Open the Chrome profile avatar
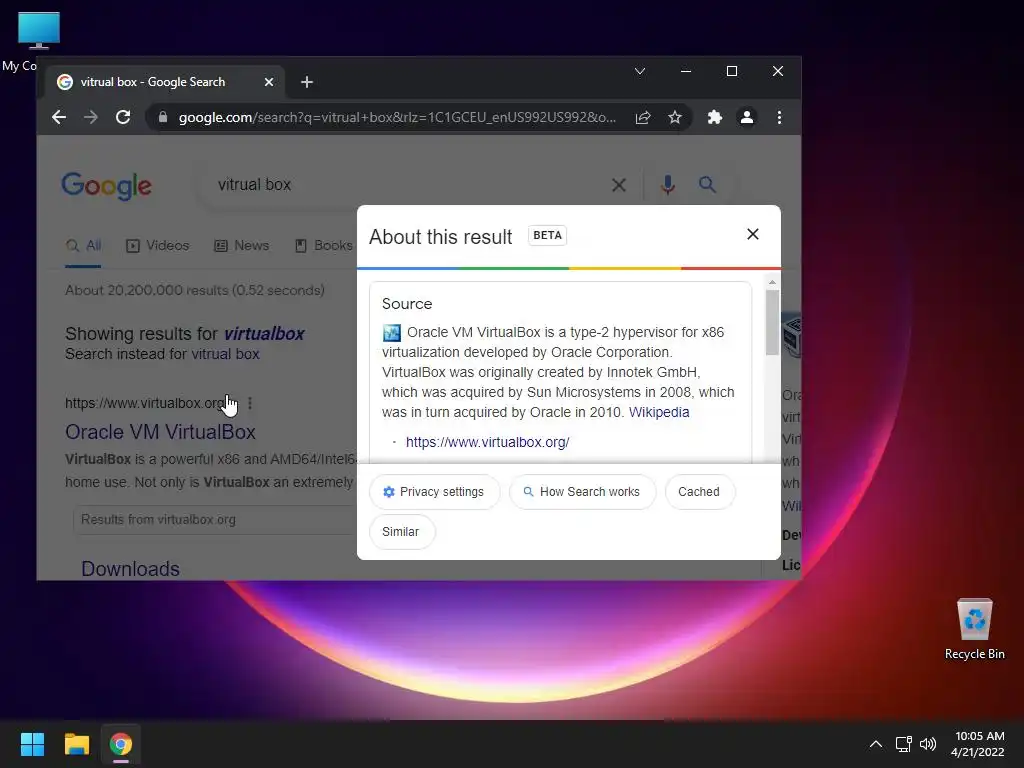The height and width of the screenshot is (768, 1024). pyautogui.click(x=746, y=118)
